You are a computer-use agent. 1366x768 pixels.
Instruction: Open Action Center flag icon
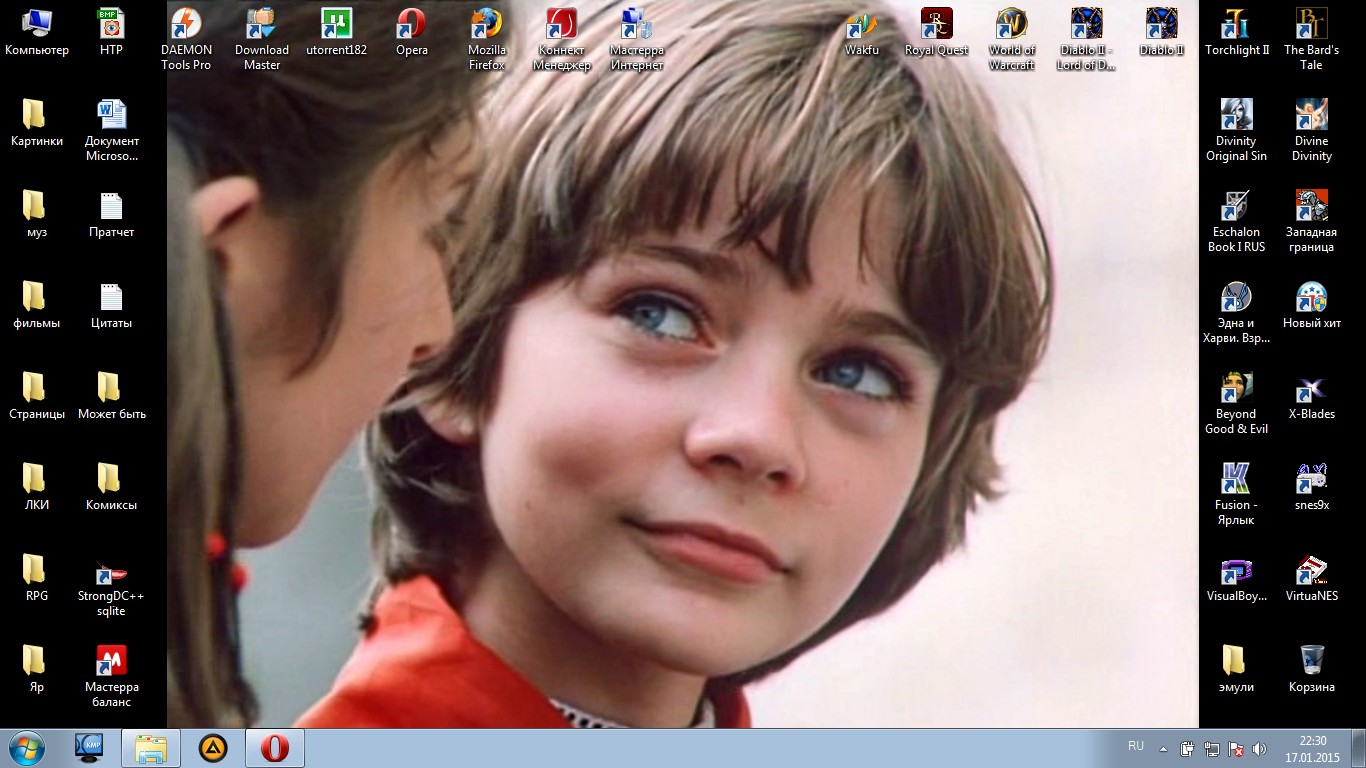pos(1236,748)
